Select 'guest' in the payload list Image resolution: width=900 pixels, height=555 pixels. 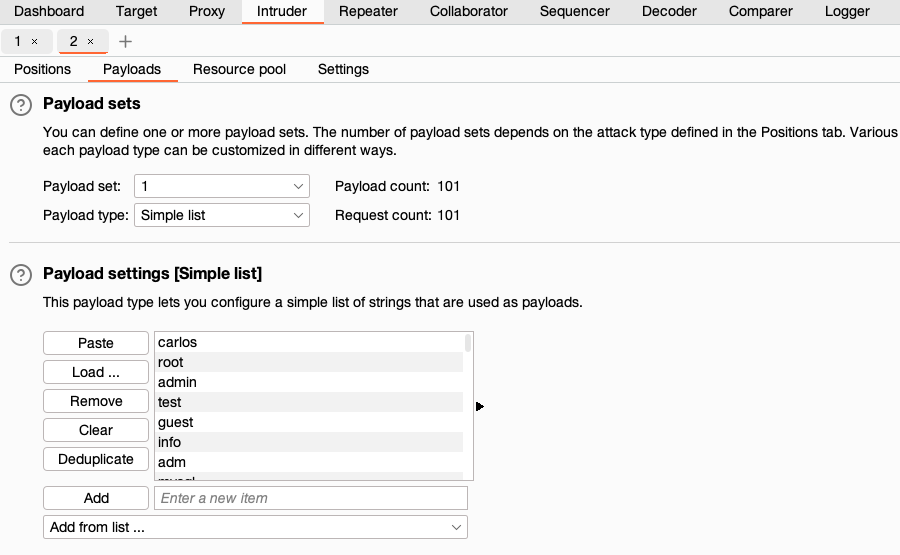[x=309, y=422]
